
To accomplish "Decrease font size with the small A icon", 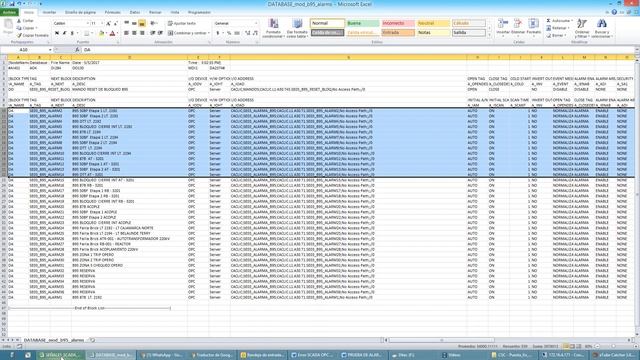I will 116,23.
